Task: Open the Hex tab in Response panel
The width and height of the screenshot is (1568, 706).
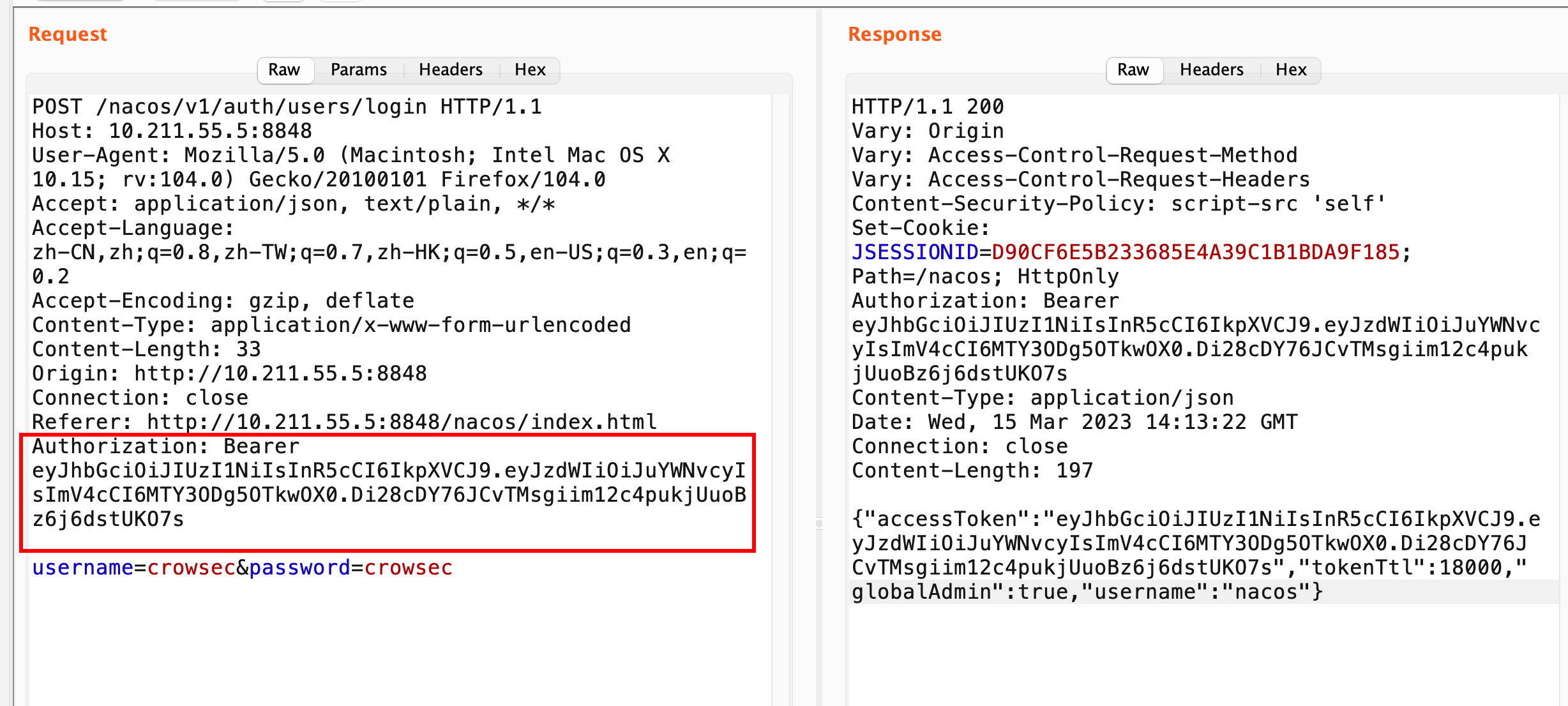Action: [x=1291, y=70]
